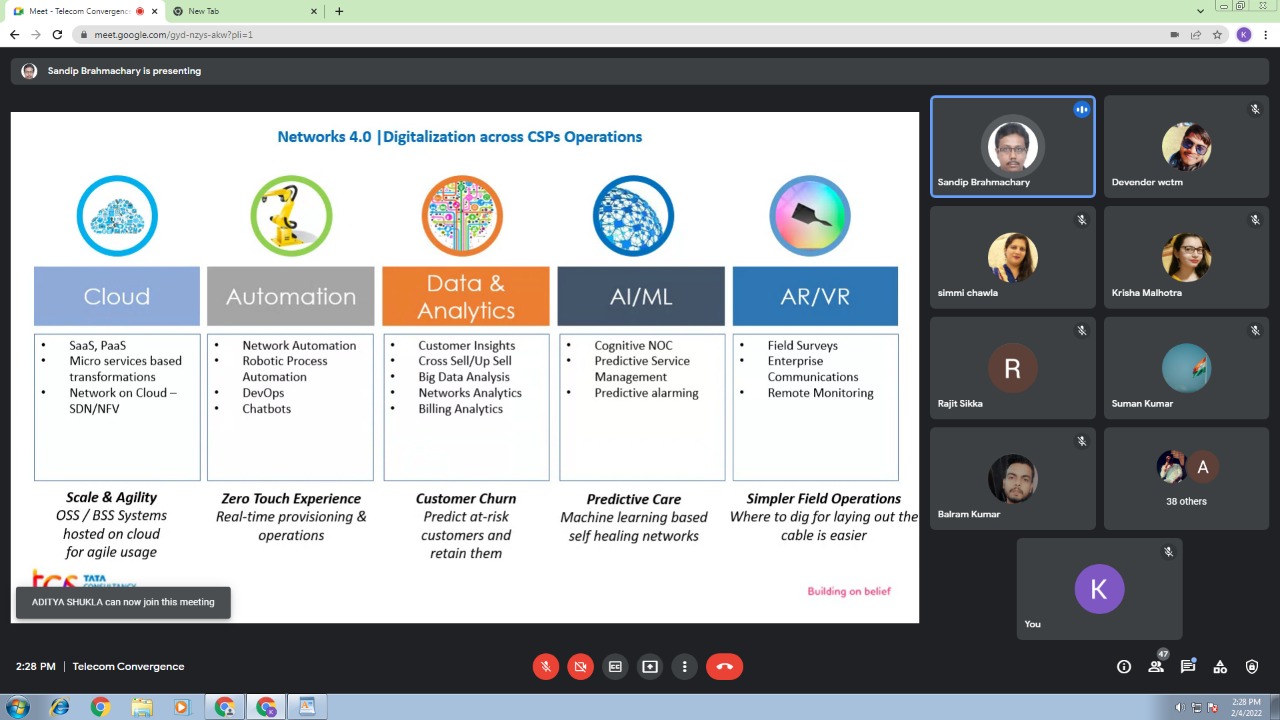Open the chat panel

coord(1188,667)
